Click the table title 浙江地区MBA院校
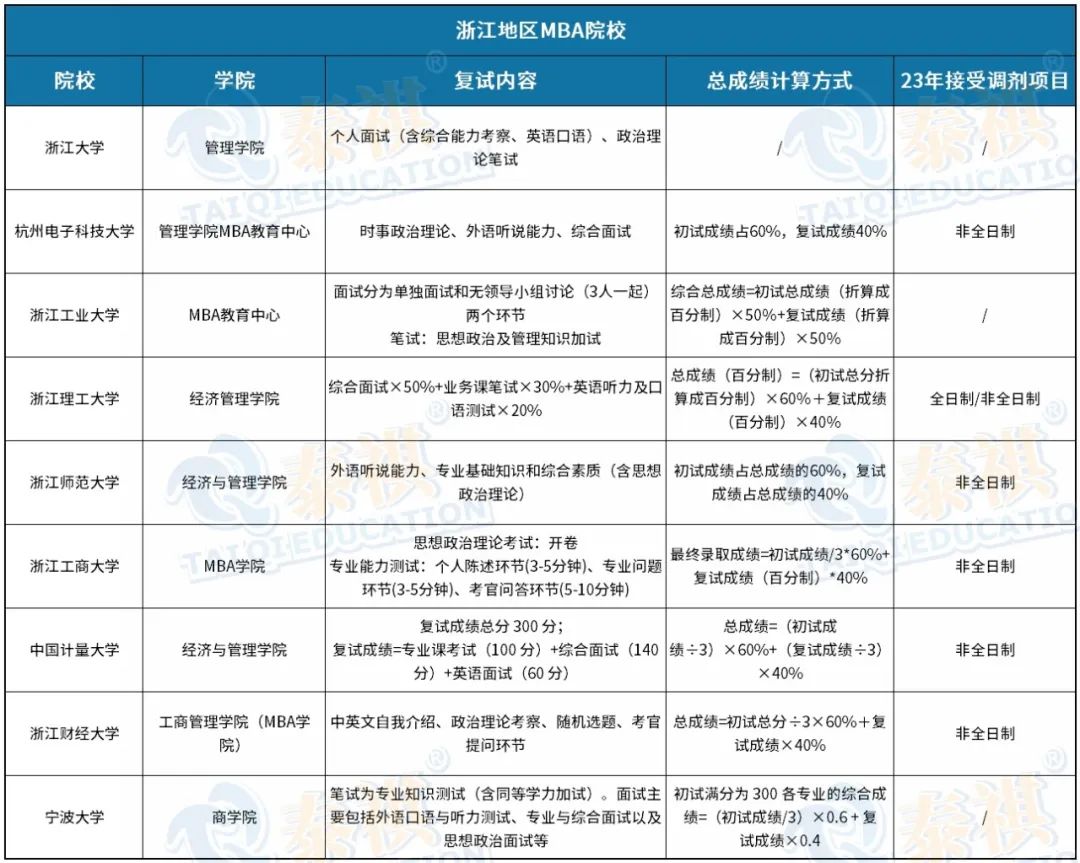Viewport: 1080px width, 863px height. (x=540, y=30)
